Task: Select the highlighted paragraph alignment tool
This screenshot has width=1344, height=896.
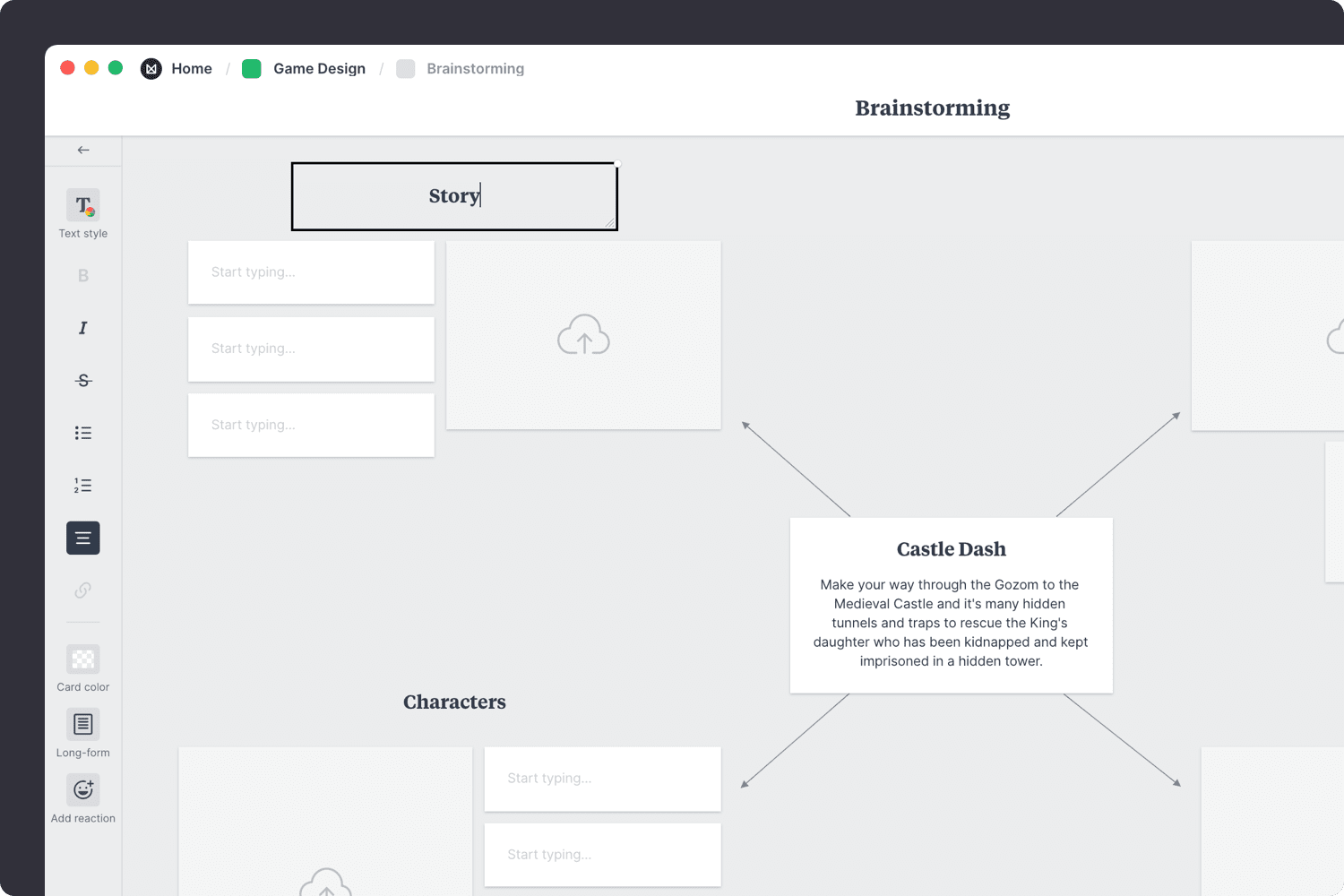Action: click(x=82, y=538)
